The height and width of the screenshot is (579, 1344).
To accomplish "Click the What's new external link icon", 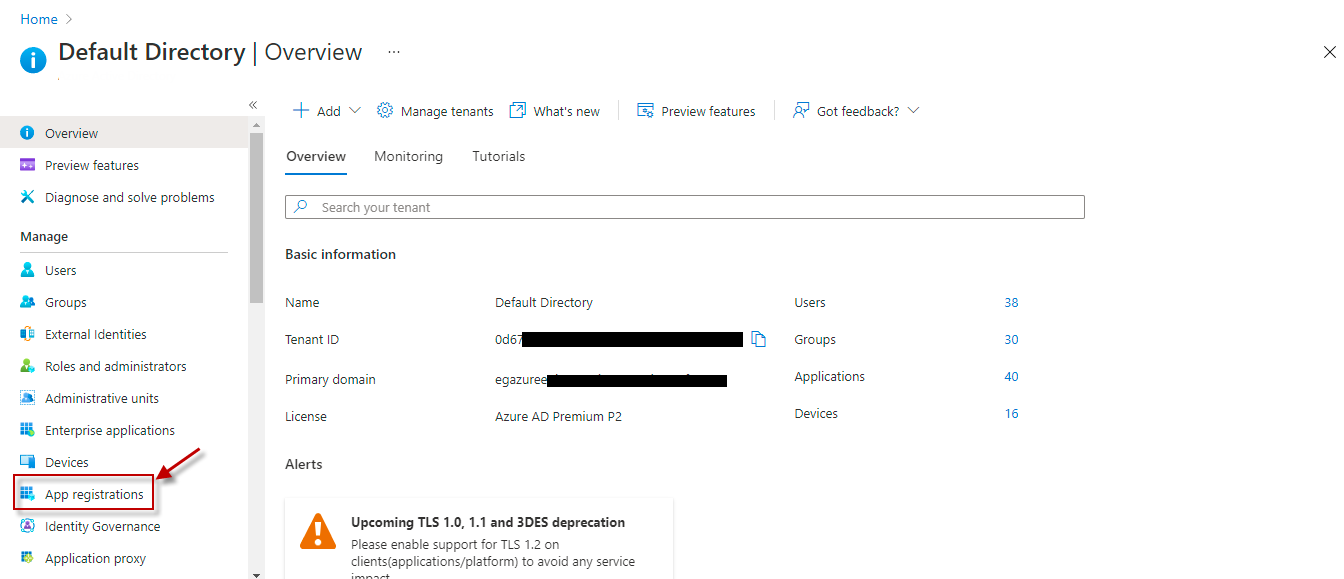I will 517,110.
